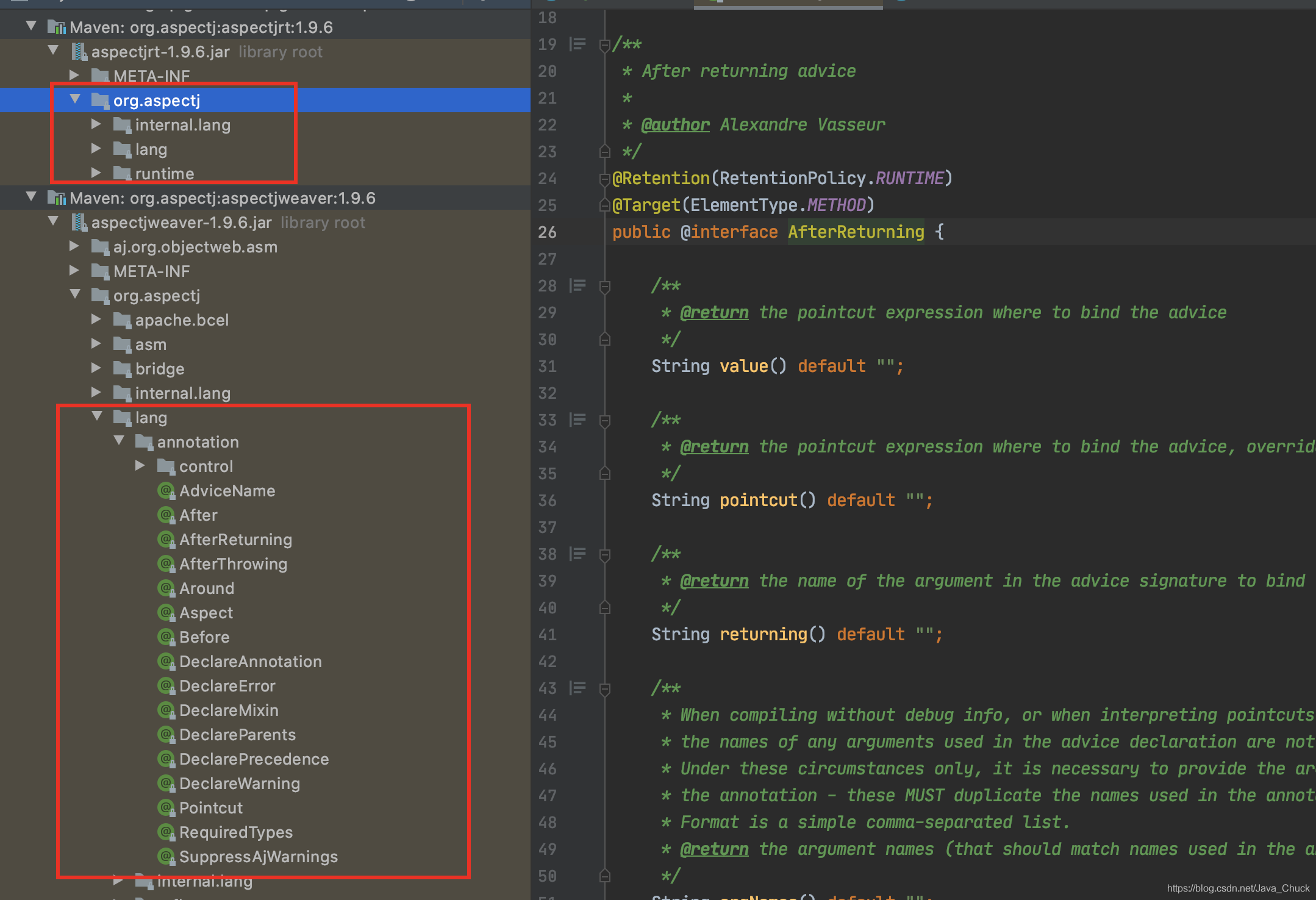Click the DeclareMixin annotation icon
1316x900 pixels.
coord(166,710)
